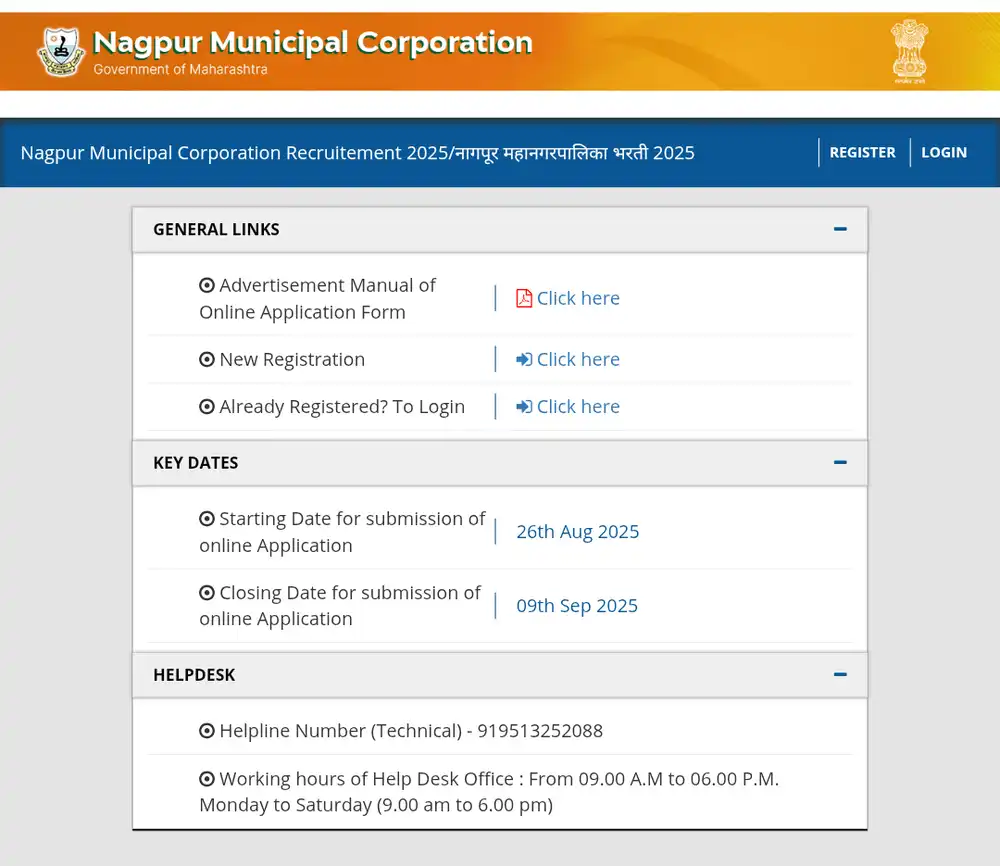
Task: Open Advertisement Manual 'Click here' link
Action: (x=578, y=298)
